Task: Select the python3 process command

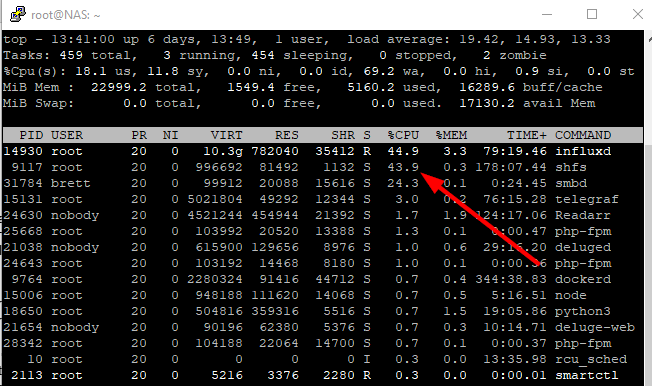Action: click(583, 311)
